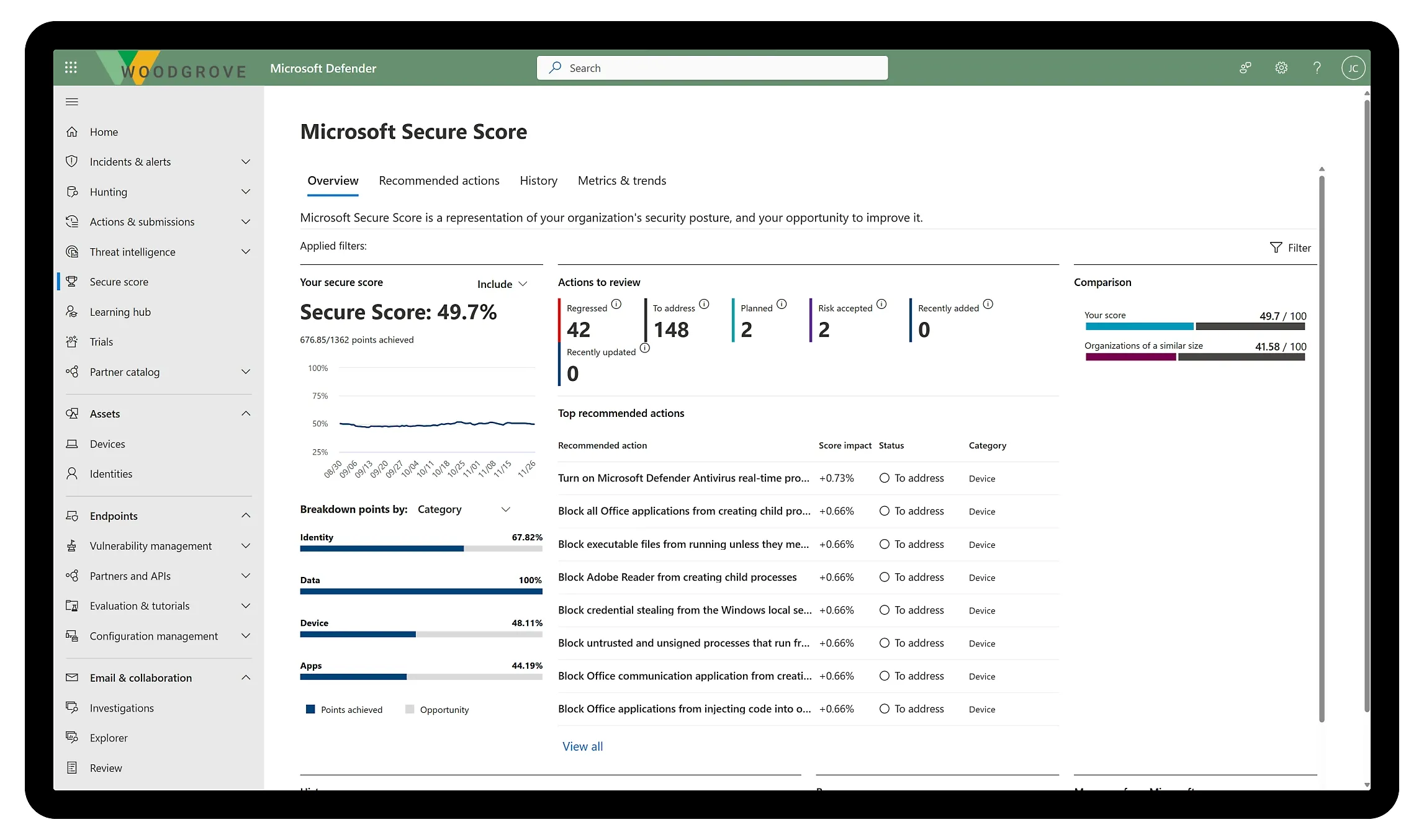The height and width of the screenshot is (840, 1424).
Task: Collapse navigation with the hamburger icon
Action: click(x=72, y=102)
